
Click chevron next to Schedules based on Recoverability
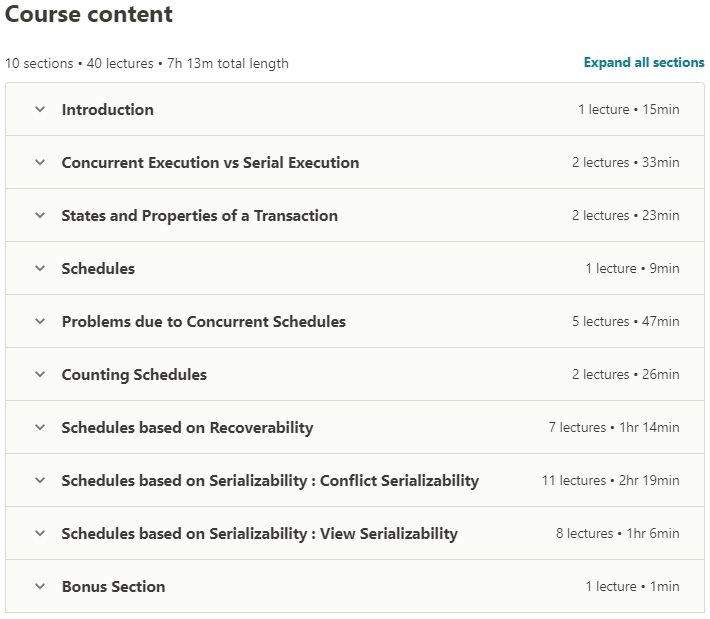click(40, 428)
